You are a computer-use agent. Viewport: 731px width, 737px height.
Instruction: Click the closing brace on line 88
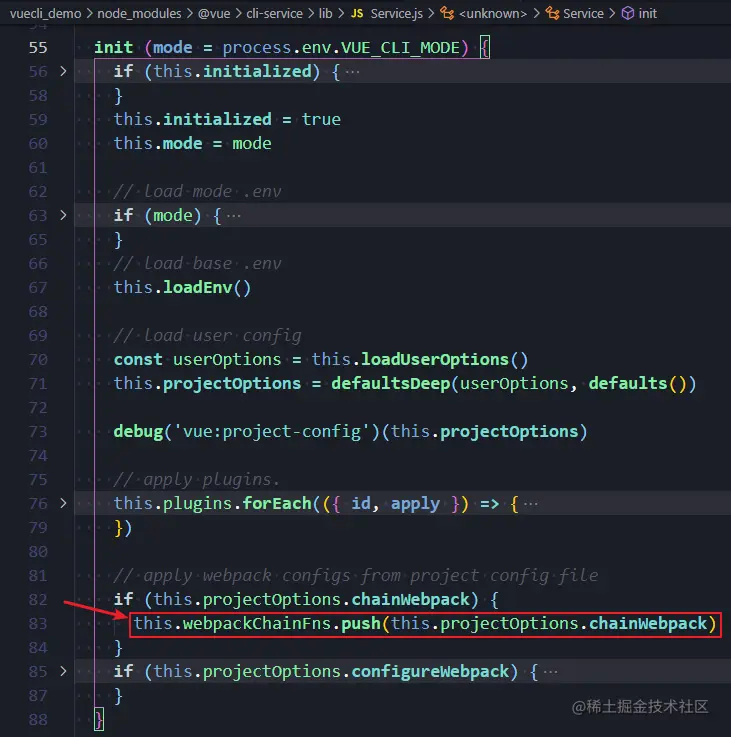click(x=99, y=719)
